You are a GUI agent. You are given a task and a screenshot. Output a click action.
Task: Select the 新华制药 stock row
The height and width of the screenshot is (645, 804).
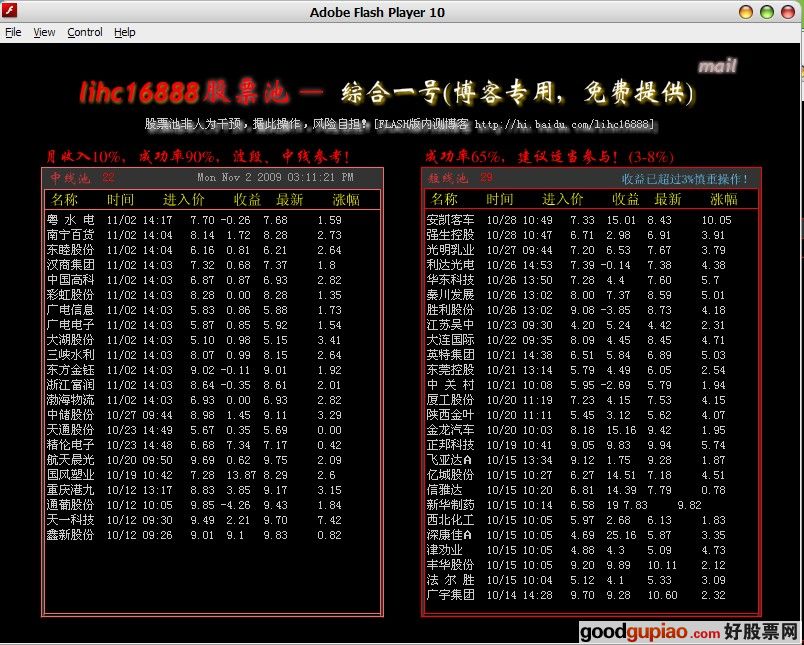(x=564, y=505)
